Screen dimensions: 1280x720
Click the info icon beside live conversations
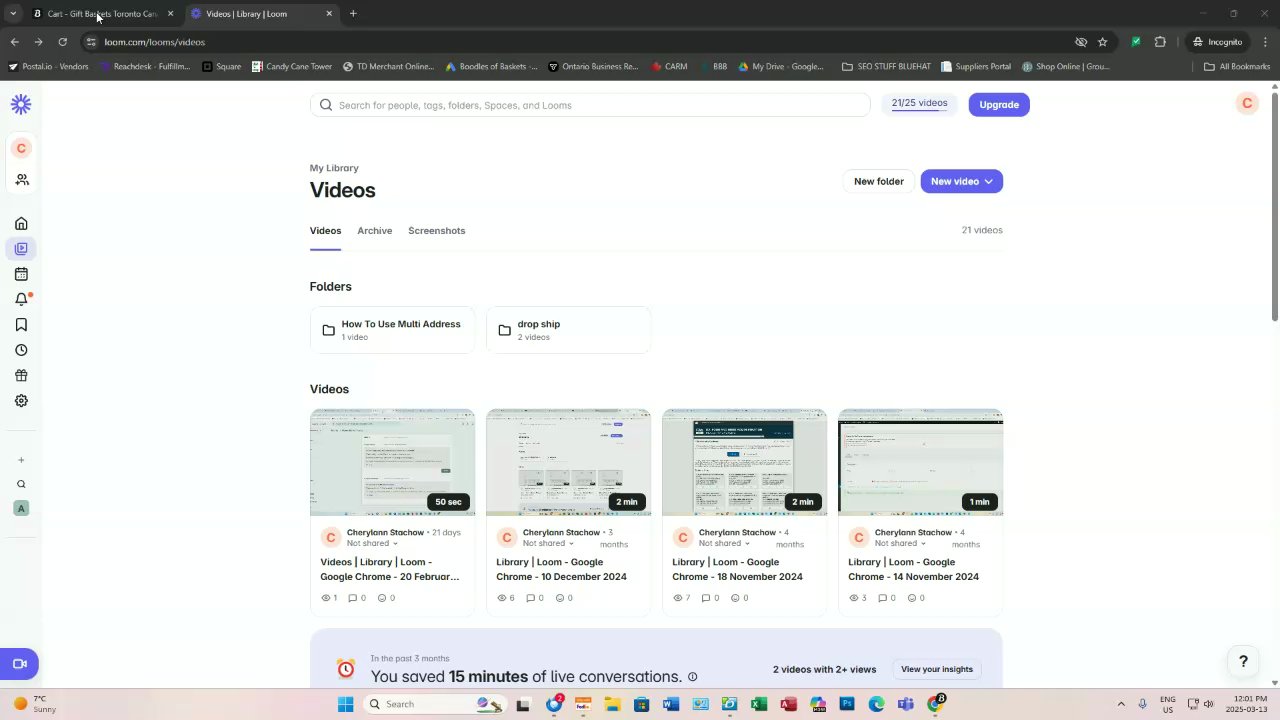[692, 677]
